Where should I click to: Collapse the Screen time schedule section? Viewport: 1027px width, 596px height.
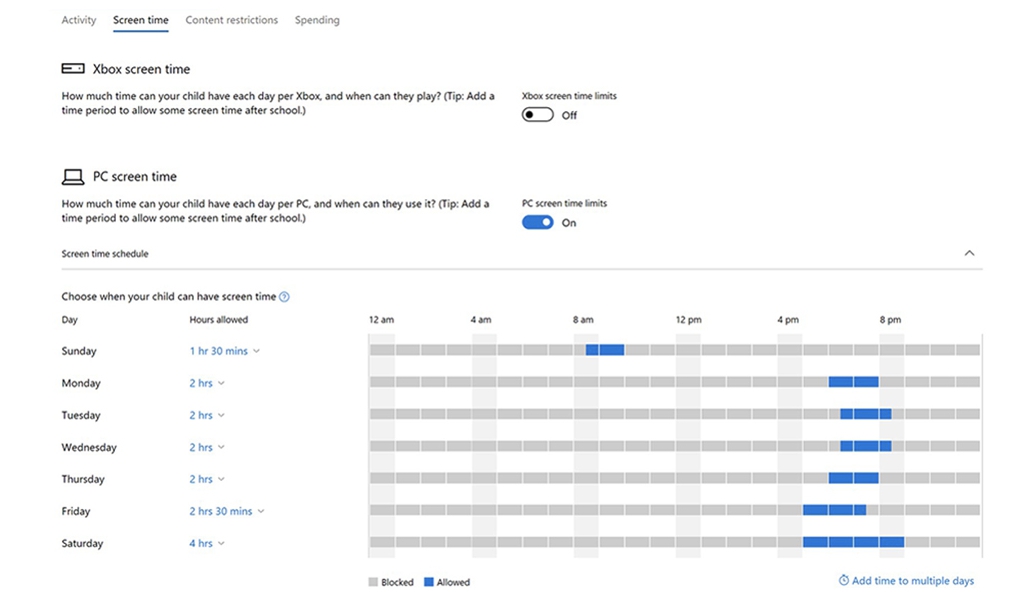[969, 253]
